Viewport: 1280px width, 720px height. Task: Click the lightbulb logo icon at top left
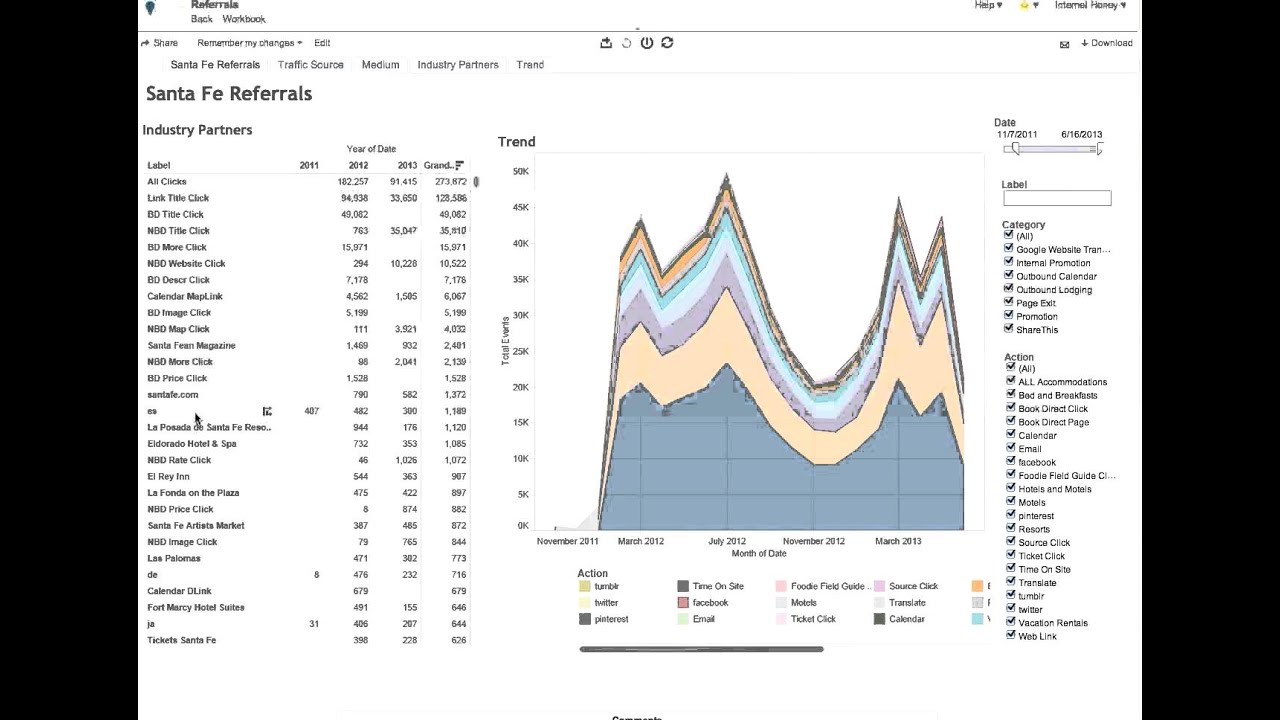[150, 8]
